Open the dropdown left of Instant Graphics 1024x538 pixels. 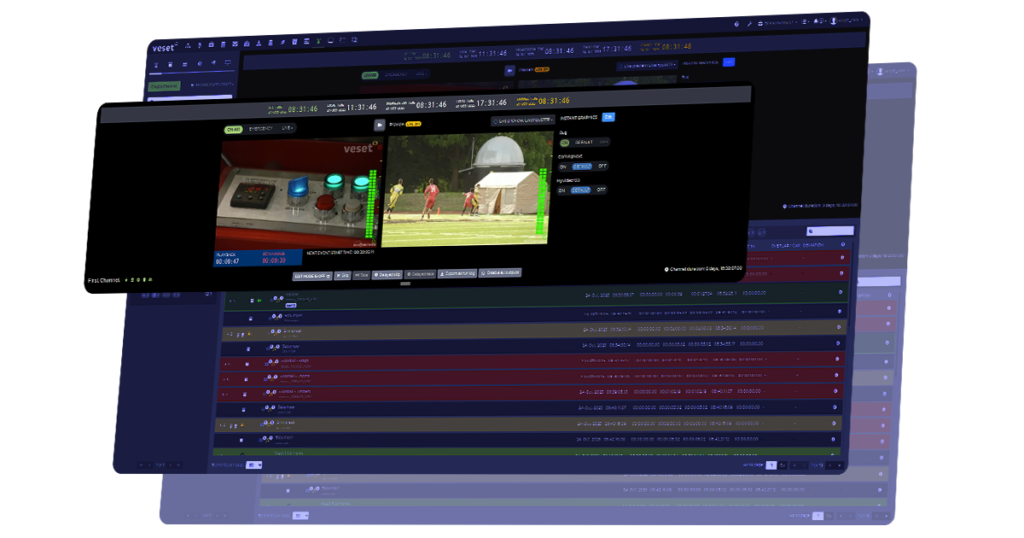(522, 121)
